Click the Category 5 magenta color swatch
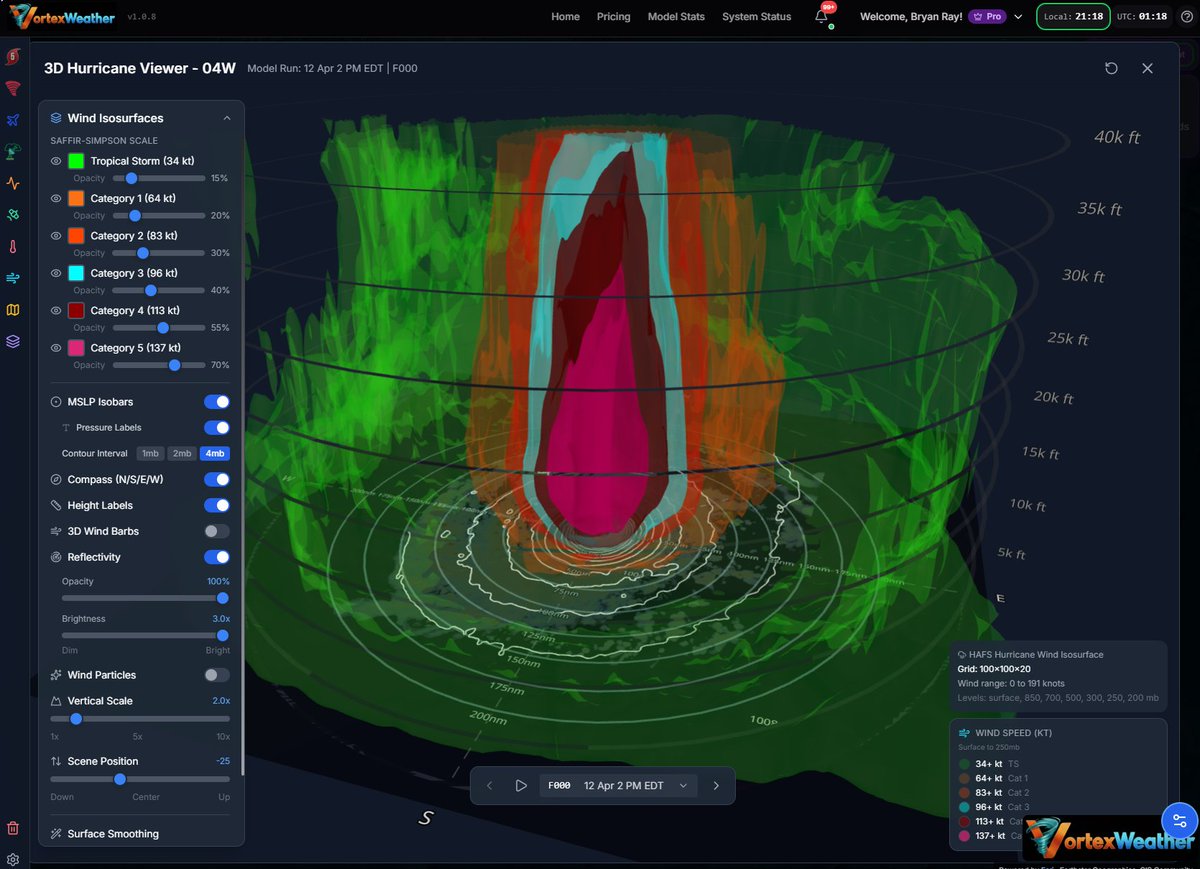The height and width of the screenshot is (869, 1200). point(76,348)
